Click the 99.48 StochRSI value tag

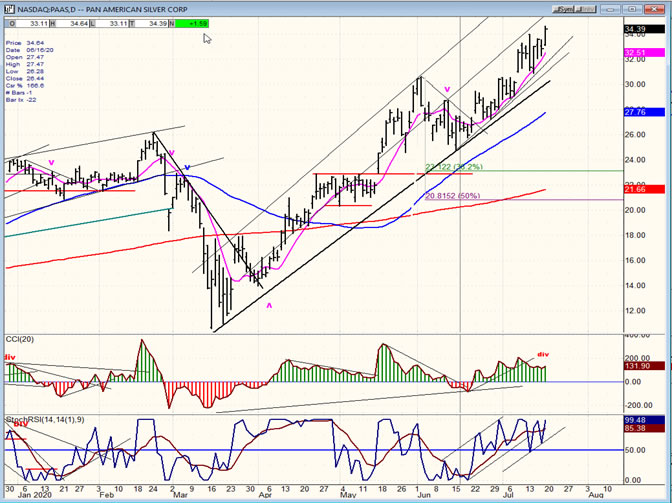coord(645,420)
